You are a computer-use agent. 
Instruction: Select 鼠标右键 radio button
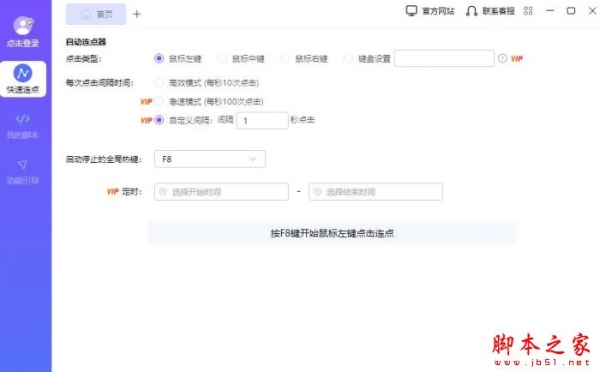point(285,58)
